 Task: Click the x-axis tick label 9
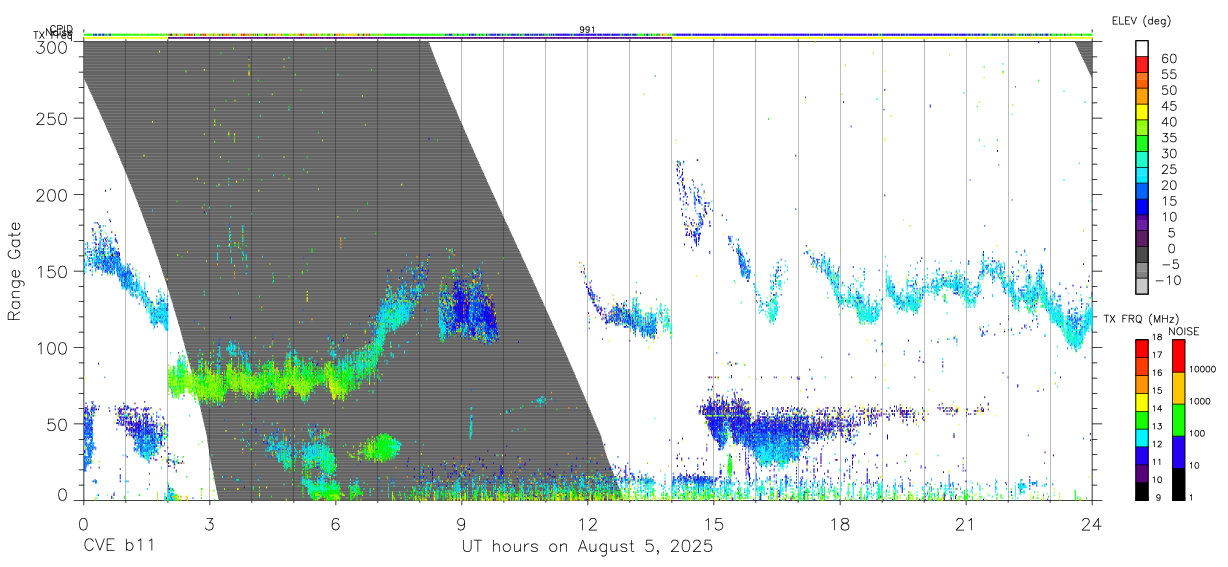click(x=461, y=523)
